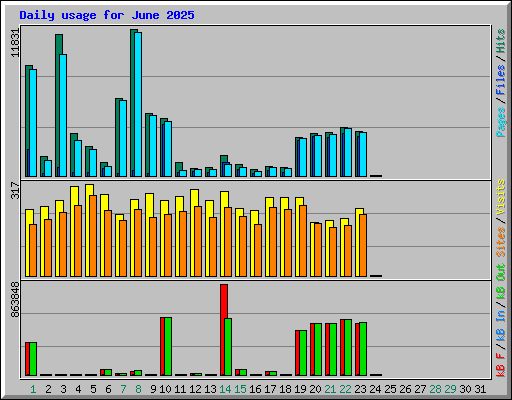This screenshot has width=512, height=400.
Task: Click day label 31 on the x-axis
Action: (x=480, y=389)
